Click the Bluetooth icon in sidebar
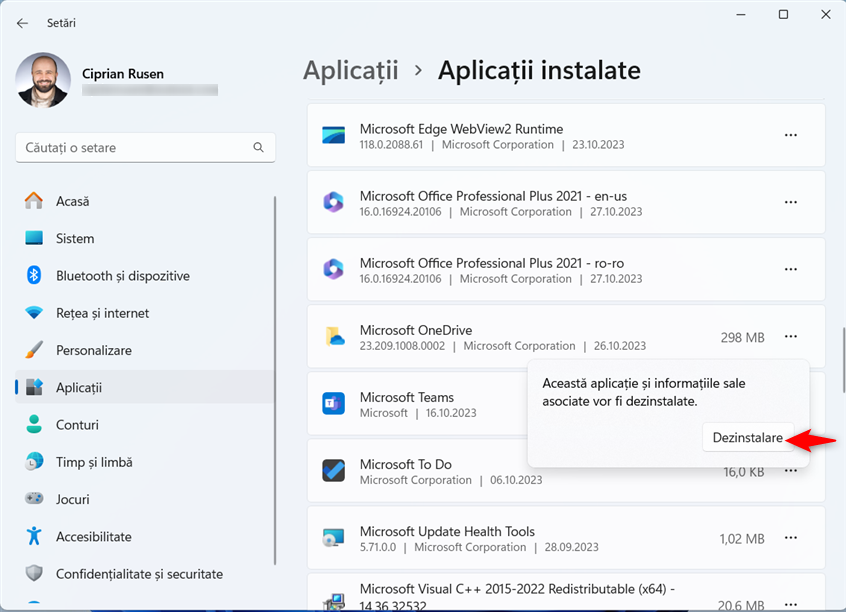846x612 pixels. click(34, 275)
